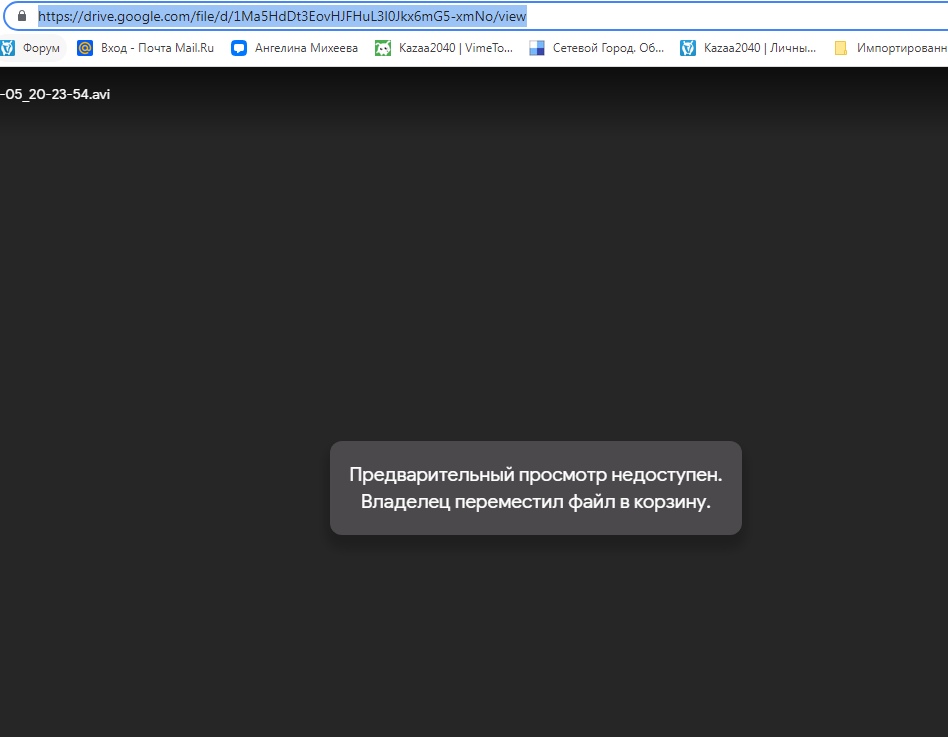Click the Mail.Ru bookmark @ favicon

click(85, 48)
